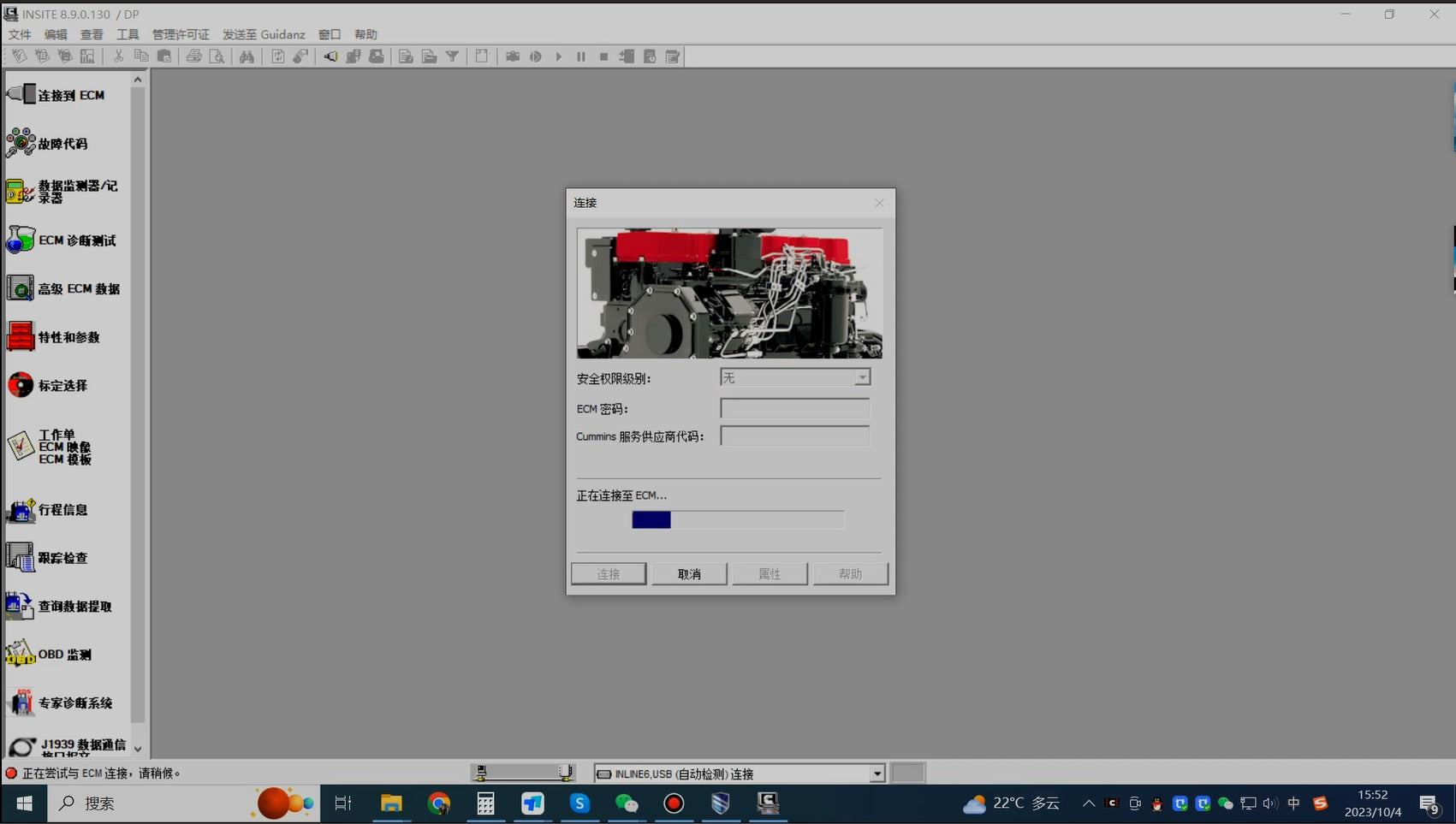Open the 专家诊断系统 expert diagnostics

pos(22,702)
